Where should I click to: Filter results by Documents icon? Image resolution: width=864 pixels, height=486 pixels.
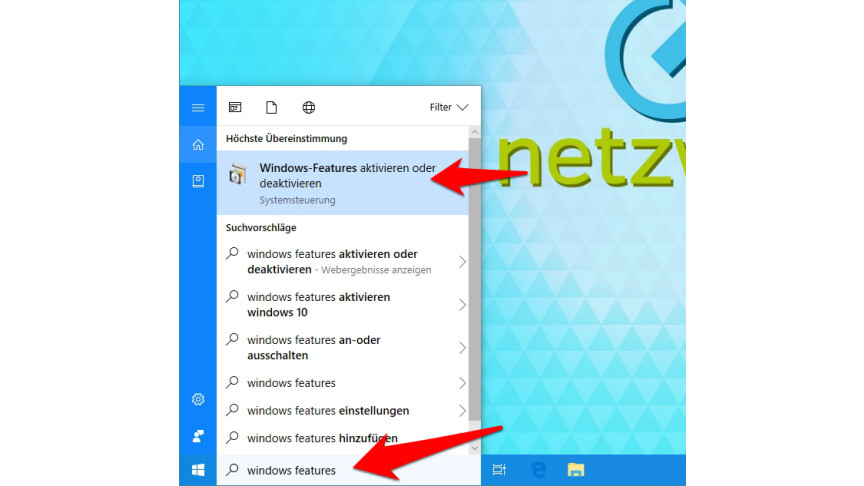click(271, 107)
